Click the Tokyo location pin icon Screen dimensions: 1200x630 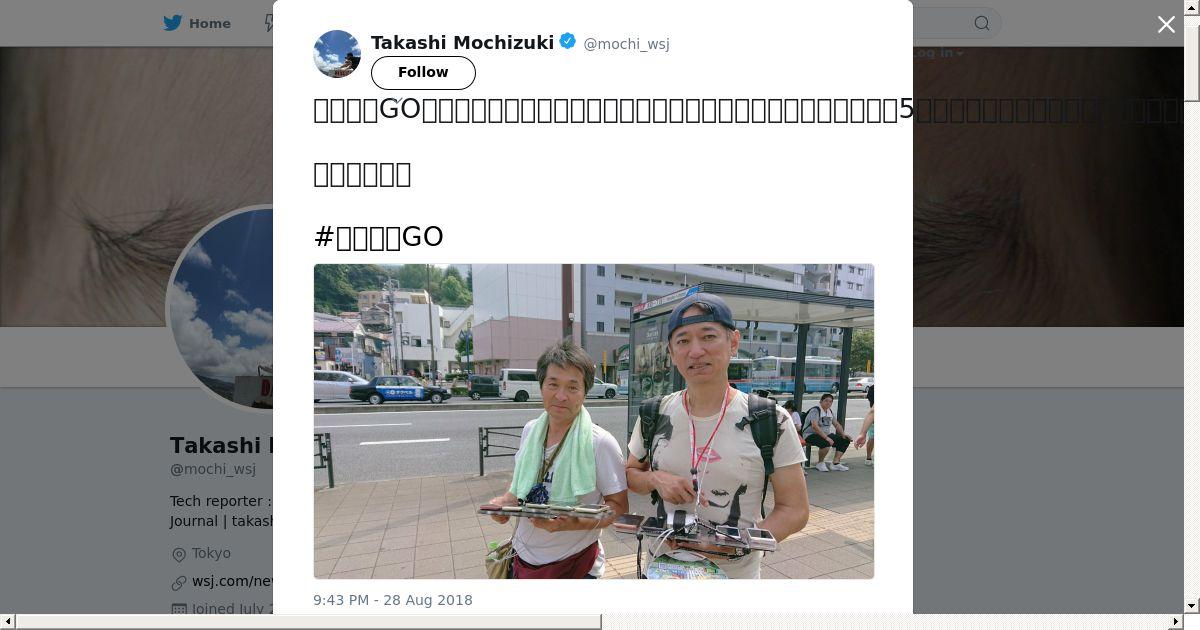(x=179, y=554)
